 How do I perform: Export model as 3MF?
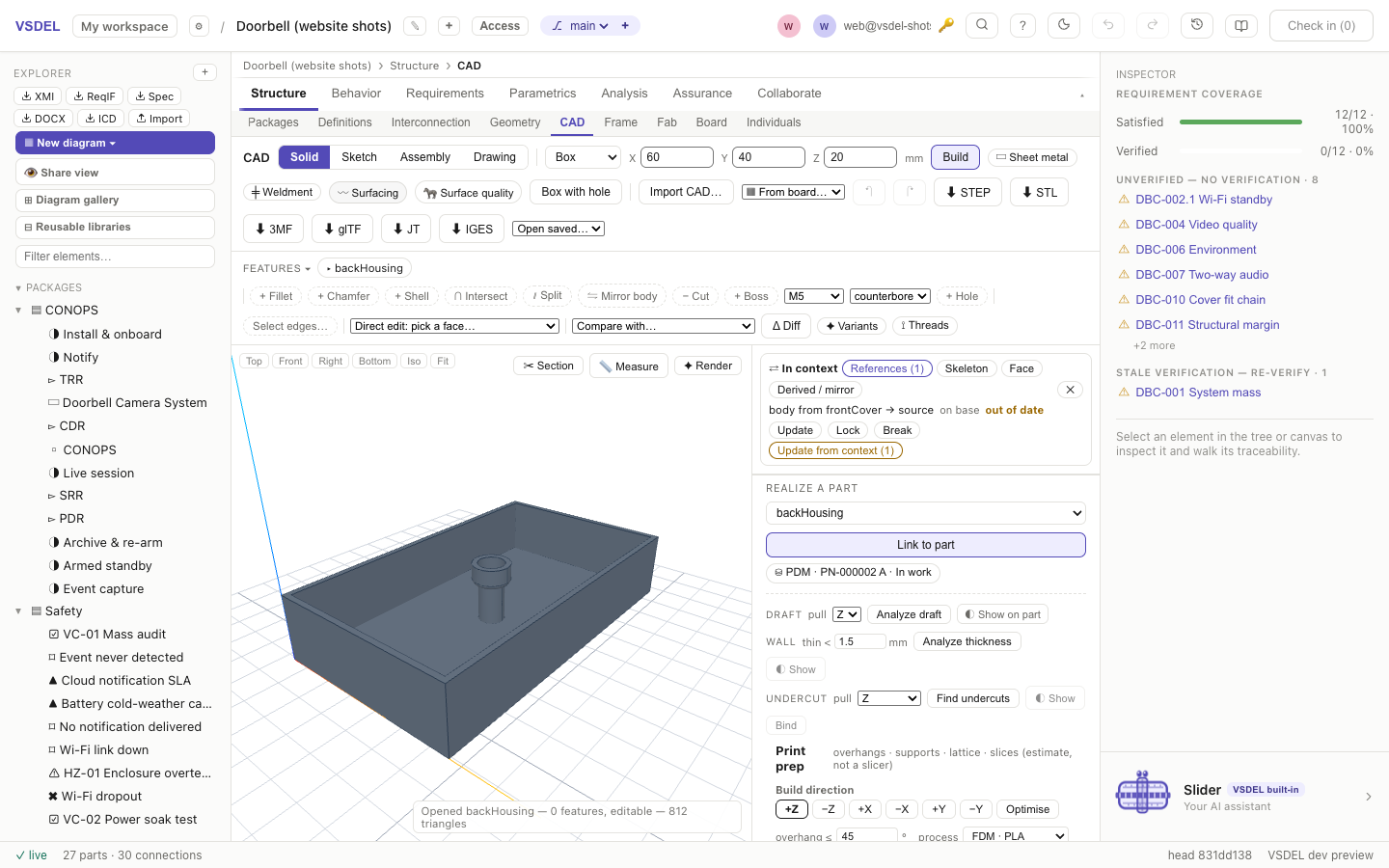pos(274,229)
